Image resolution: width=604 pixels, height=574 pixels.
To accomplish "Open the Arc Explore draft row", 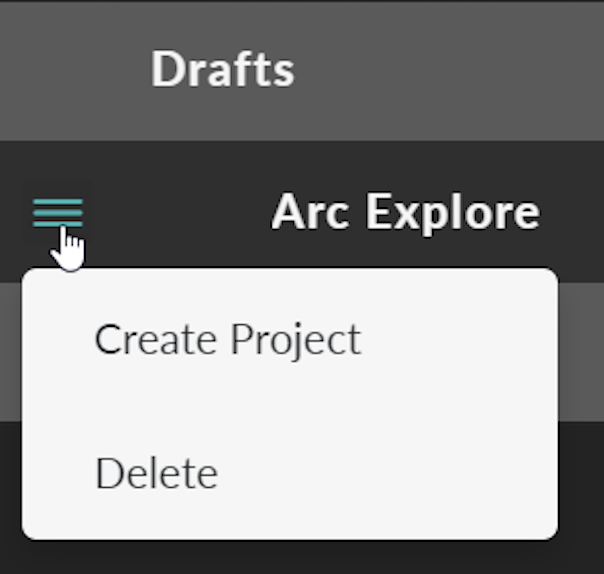I will 302,212.
